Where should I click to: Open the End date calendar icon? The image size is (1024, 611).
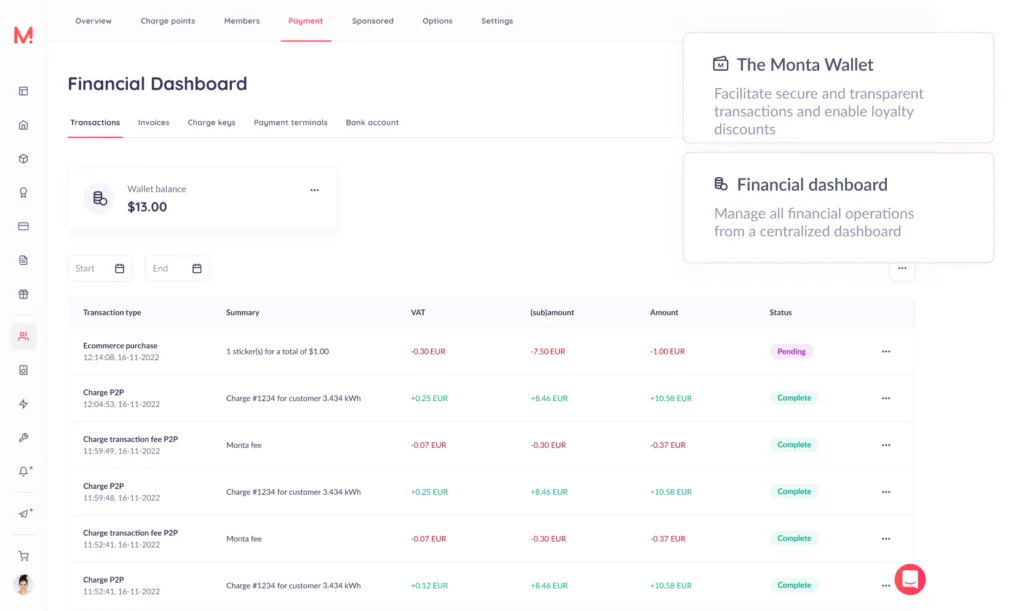197,268
